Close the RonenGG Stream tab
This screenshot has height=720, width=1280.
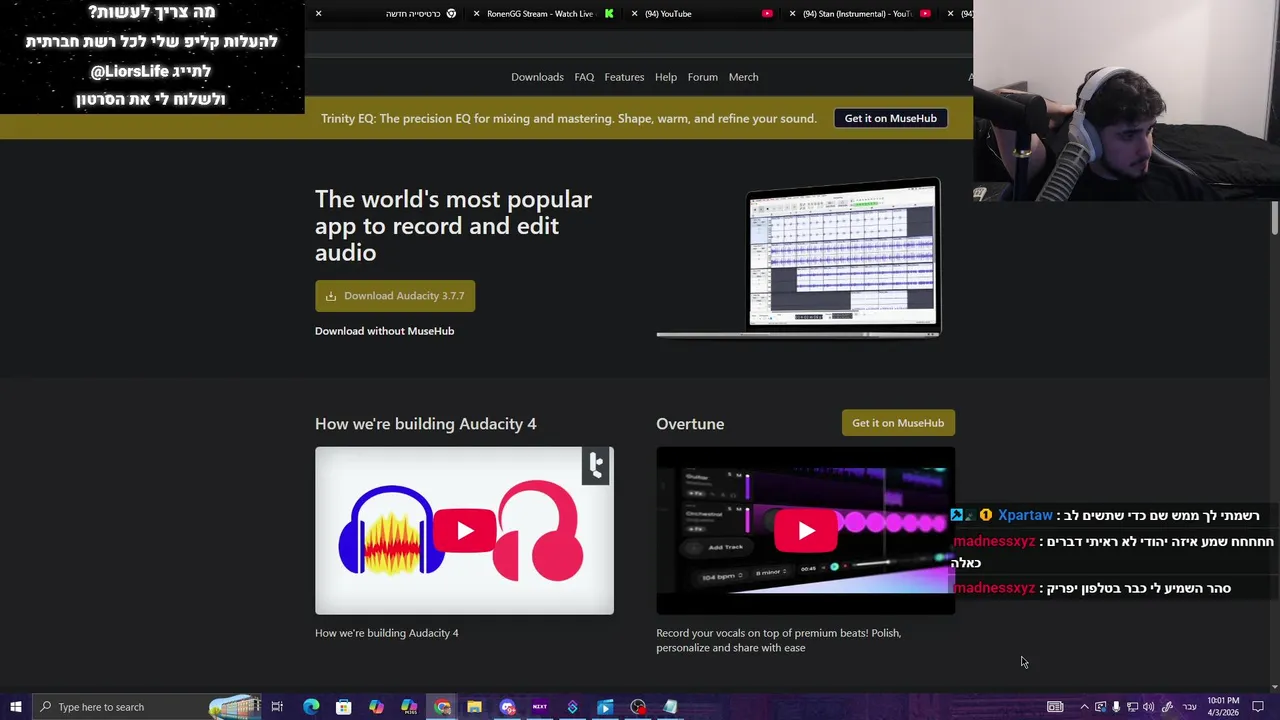(476, 14)
